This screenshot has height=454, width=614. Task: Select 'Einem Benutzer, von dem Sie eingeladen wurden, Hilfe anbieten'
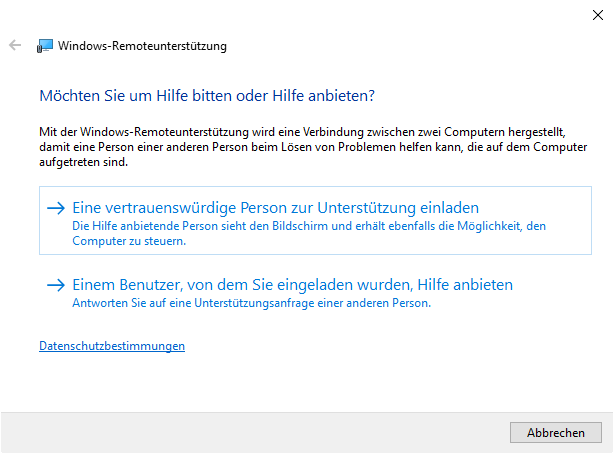point(293,285)
